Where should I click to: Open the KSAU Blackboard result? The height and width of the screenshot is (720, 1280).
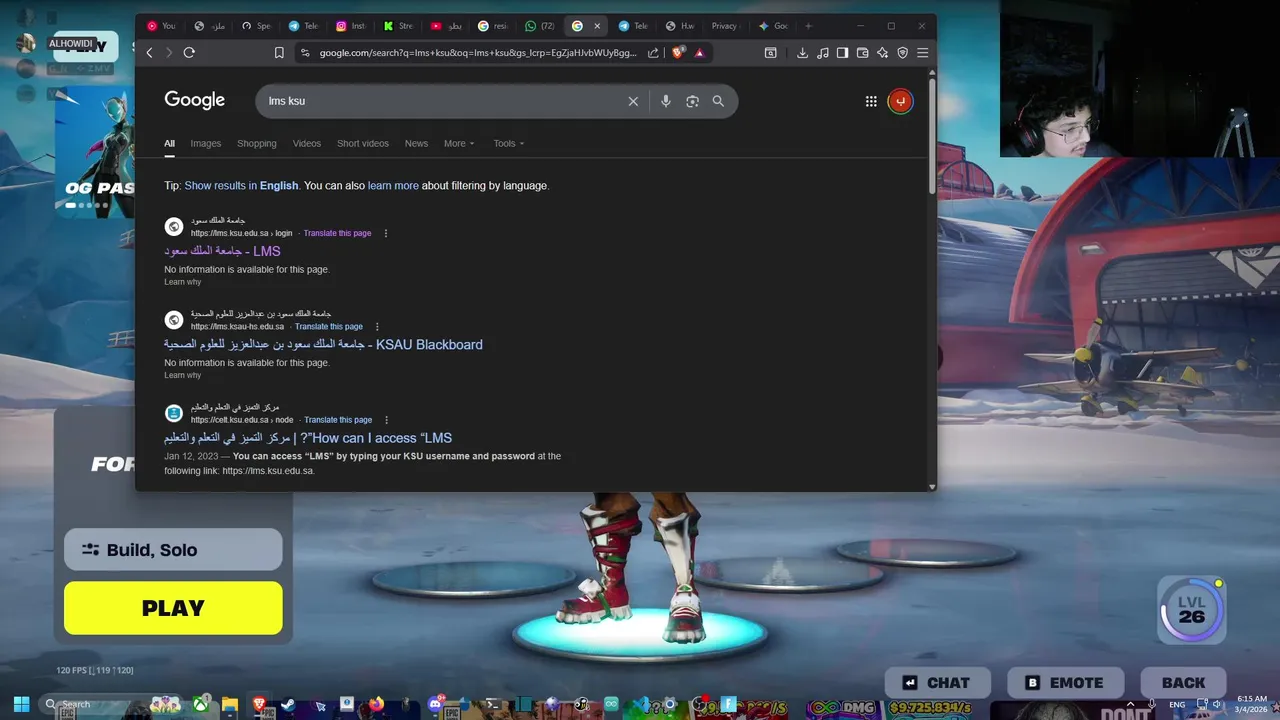323,344
